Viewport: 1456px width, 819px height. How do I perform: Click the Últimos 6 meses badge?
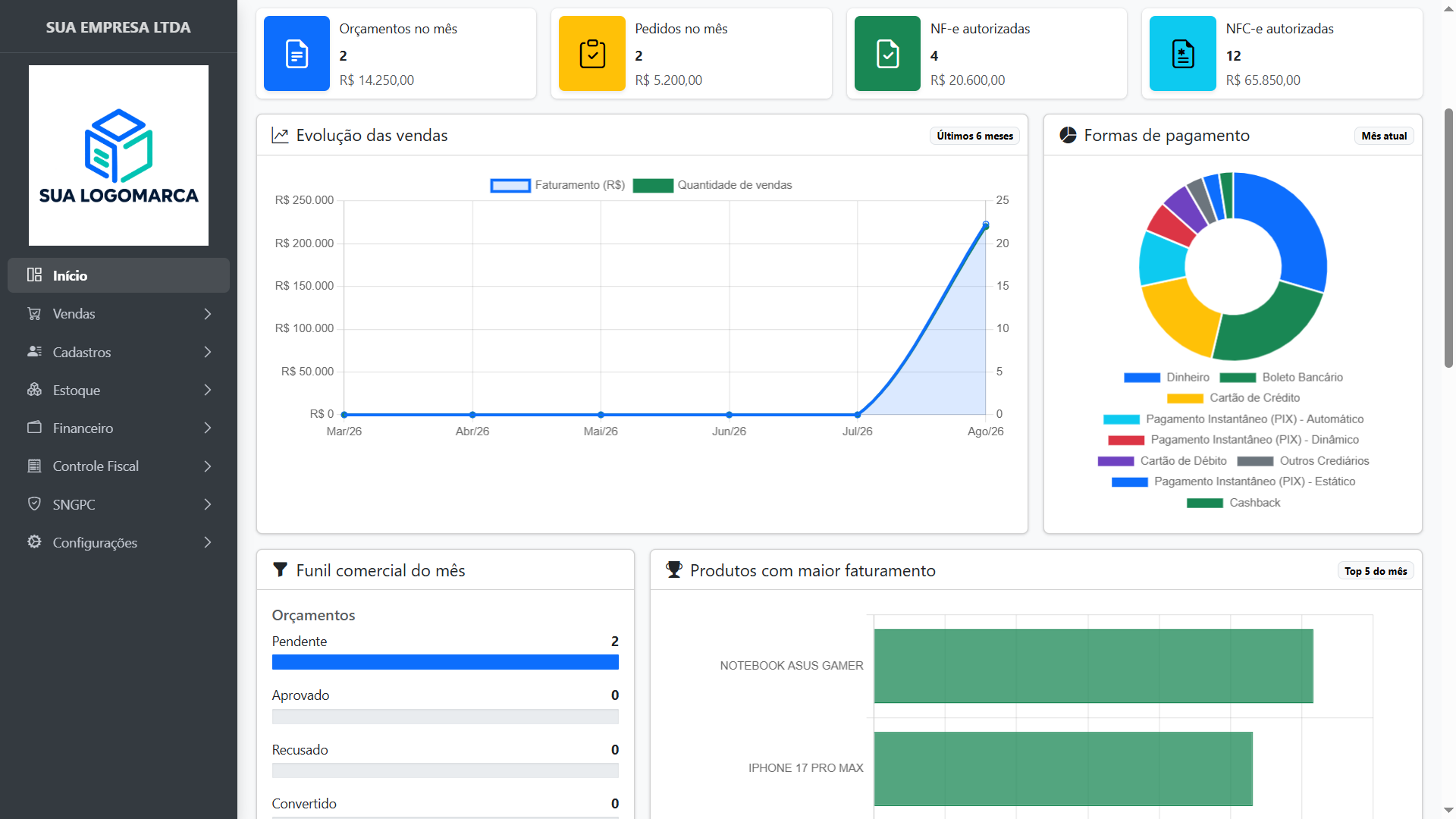point(974,136)
